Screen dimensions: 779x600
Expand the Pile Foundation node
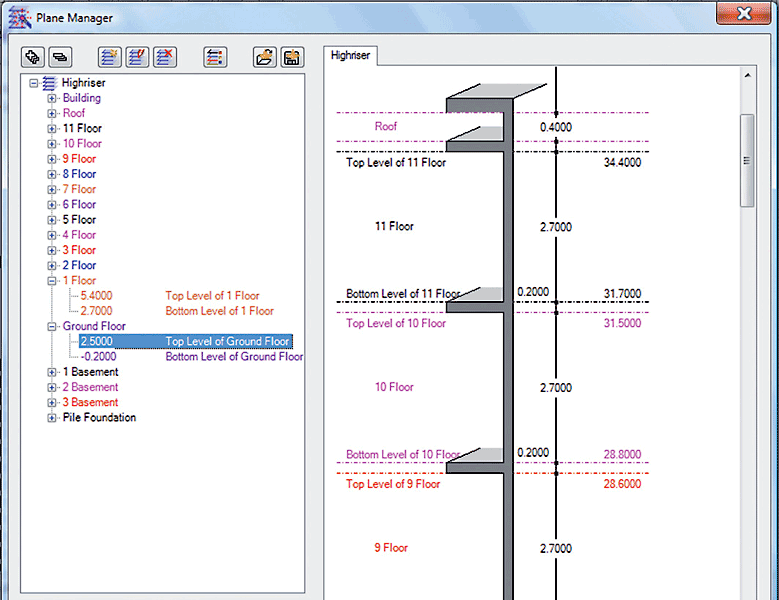click(52, 418)
